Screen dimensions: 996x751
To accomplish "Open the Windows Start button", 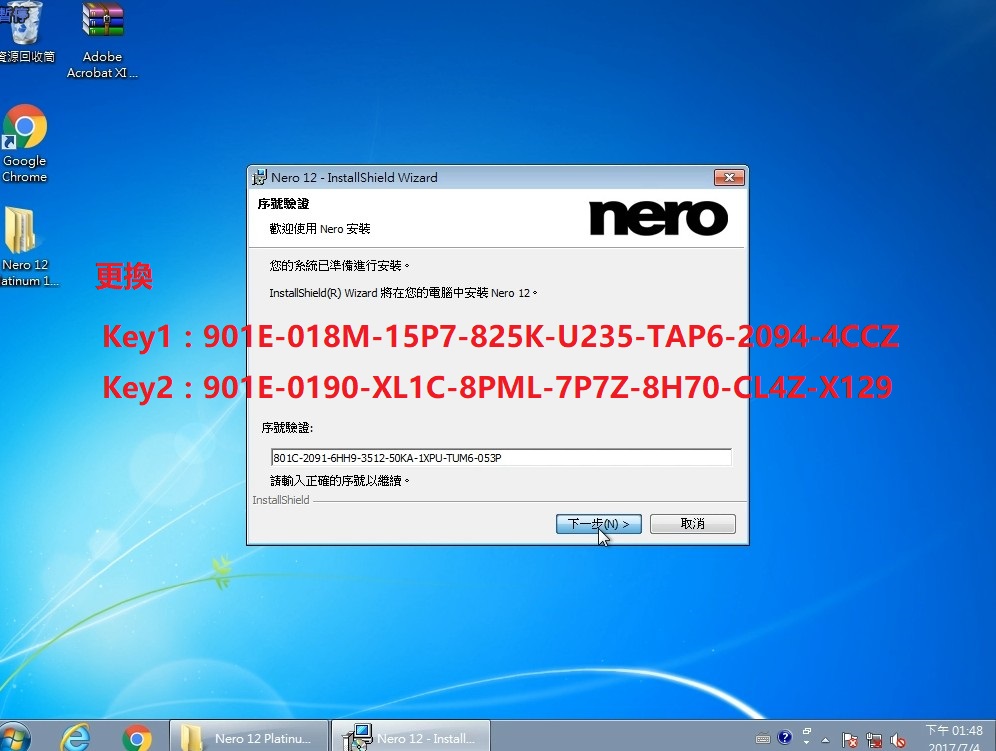I will pos(15,737).
